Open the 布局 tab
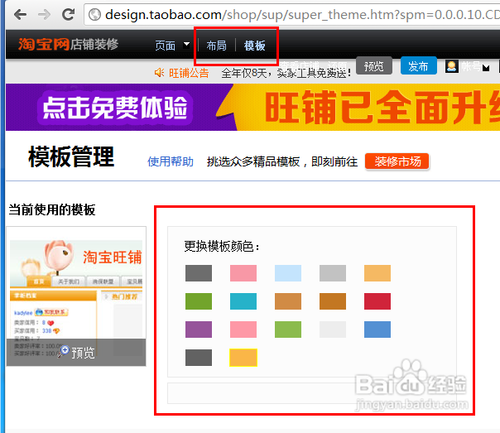 pos(216,45)
